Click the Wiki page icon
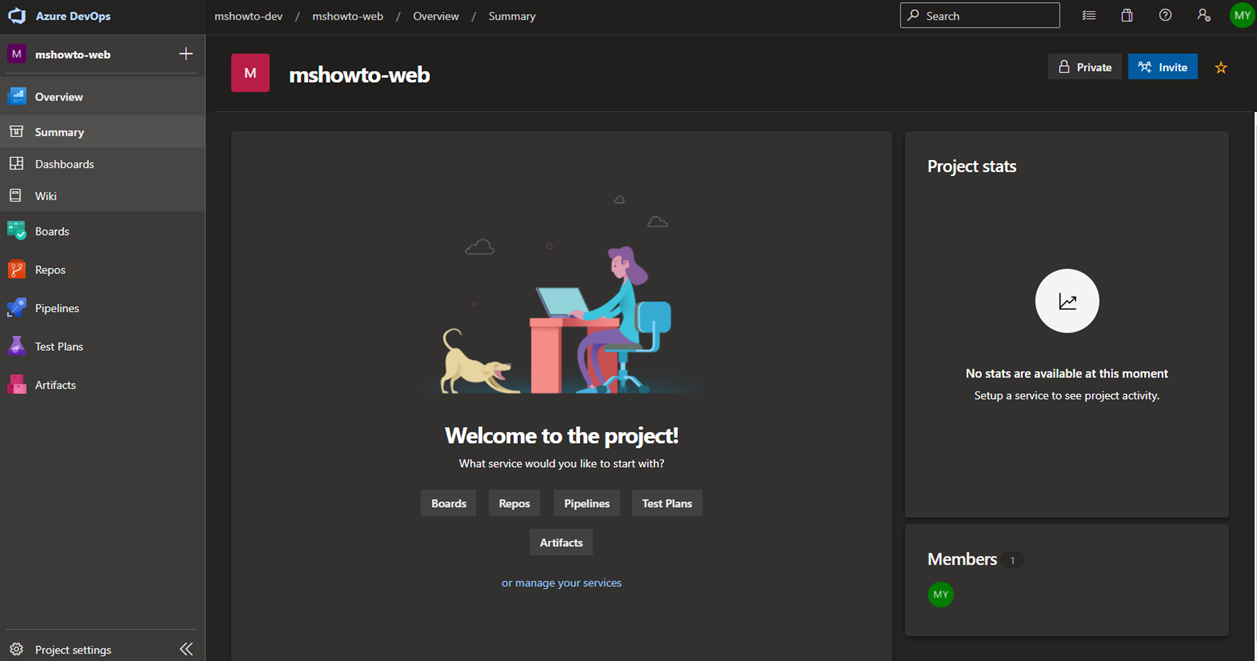The width and height of the screenshot is (1257, 661). coord(16,196)
